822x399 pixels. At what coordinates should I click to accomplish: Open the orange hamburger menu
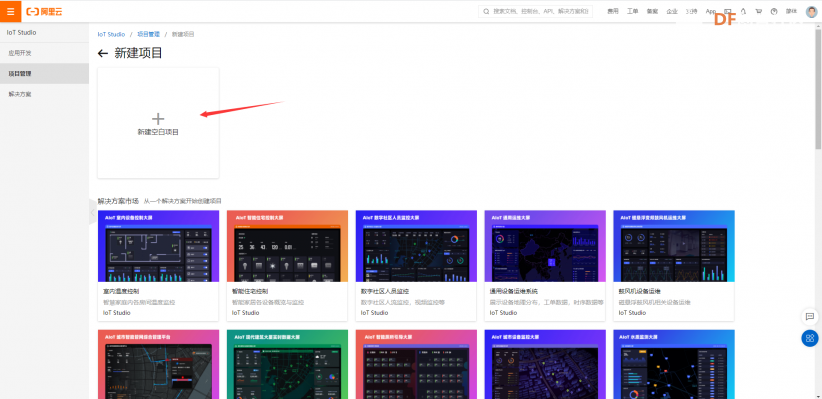(10, 12)
